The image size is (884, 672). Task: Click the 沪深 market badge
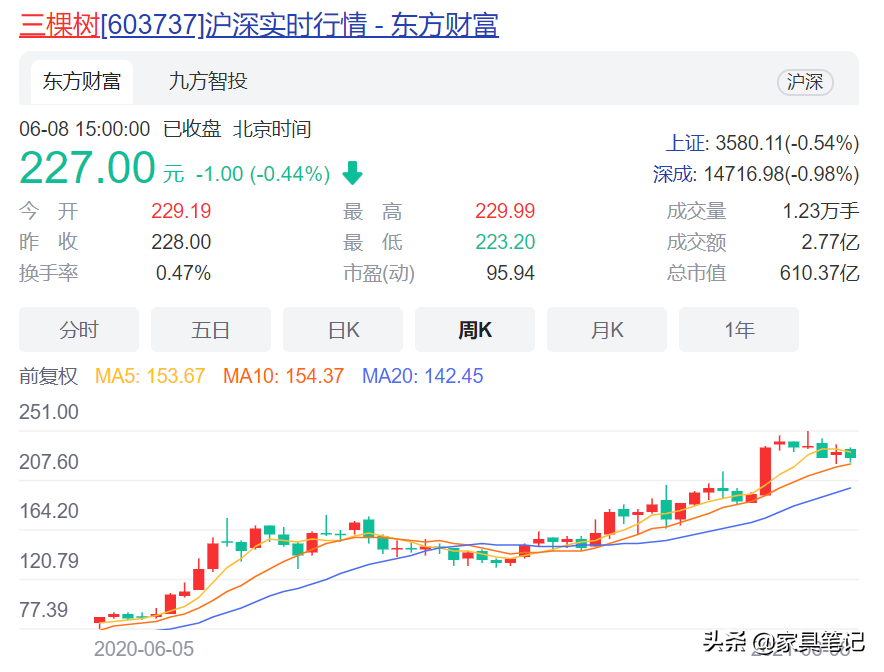click(x=805, y=82)
